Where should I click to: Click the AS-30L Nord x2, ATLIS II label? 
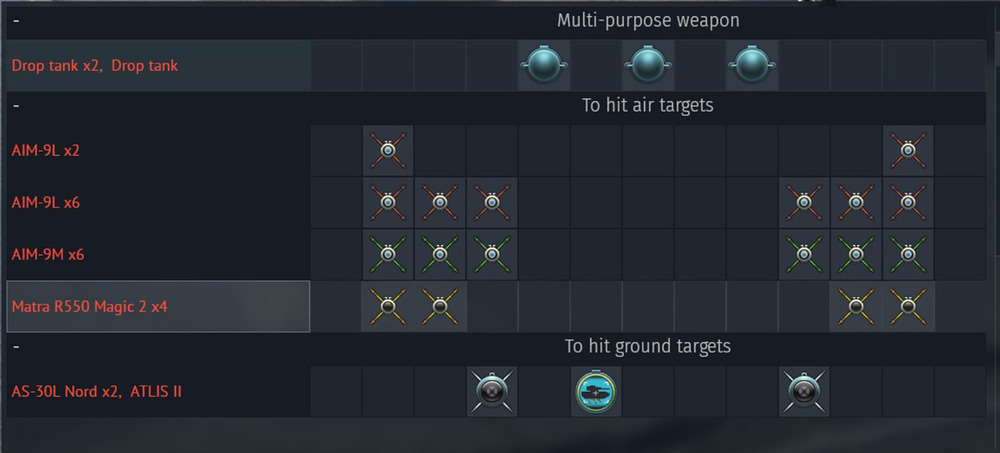[x=96, y=391]
